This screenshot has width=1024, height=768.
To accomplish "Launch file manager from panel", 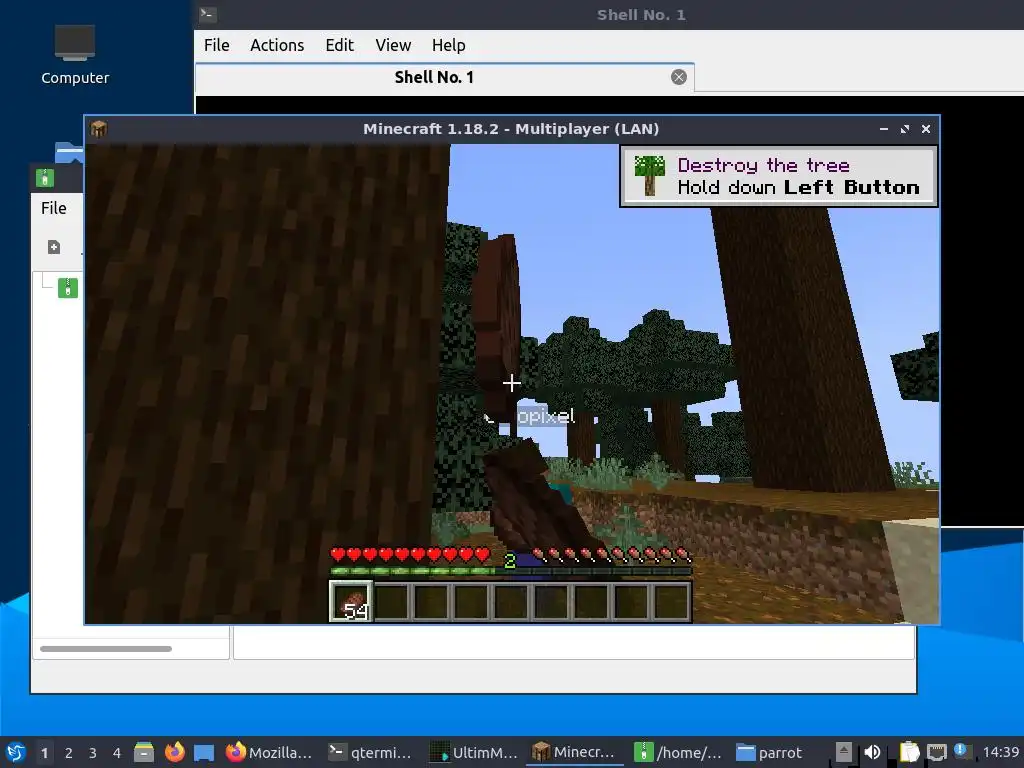I will (x=144, y=752).
